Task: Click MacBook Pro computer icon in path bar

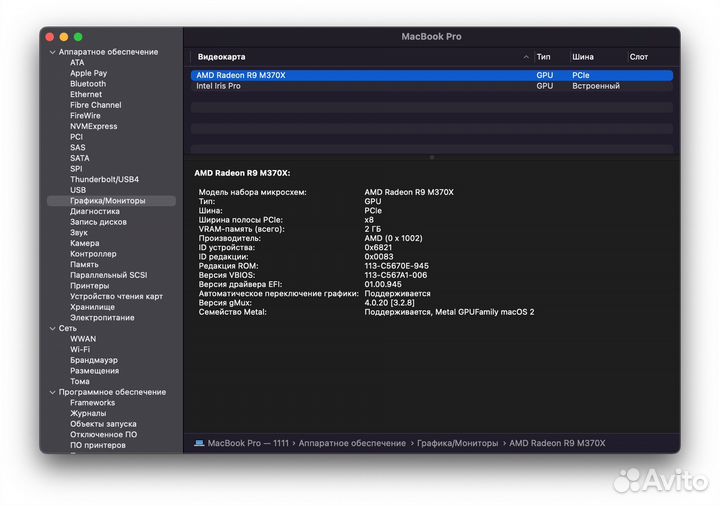Action: pyautogui.click(x=199, y=443)
